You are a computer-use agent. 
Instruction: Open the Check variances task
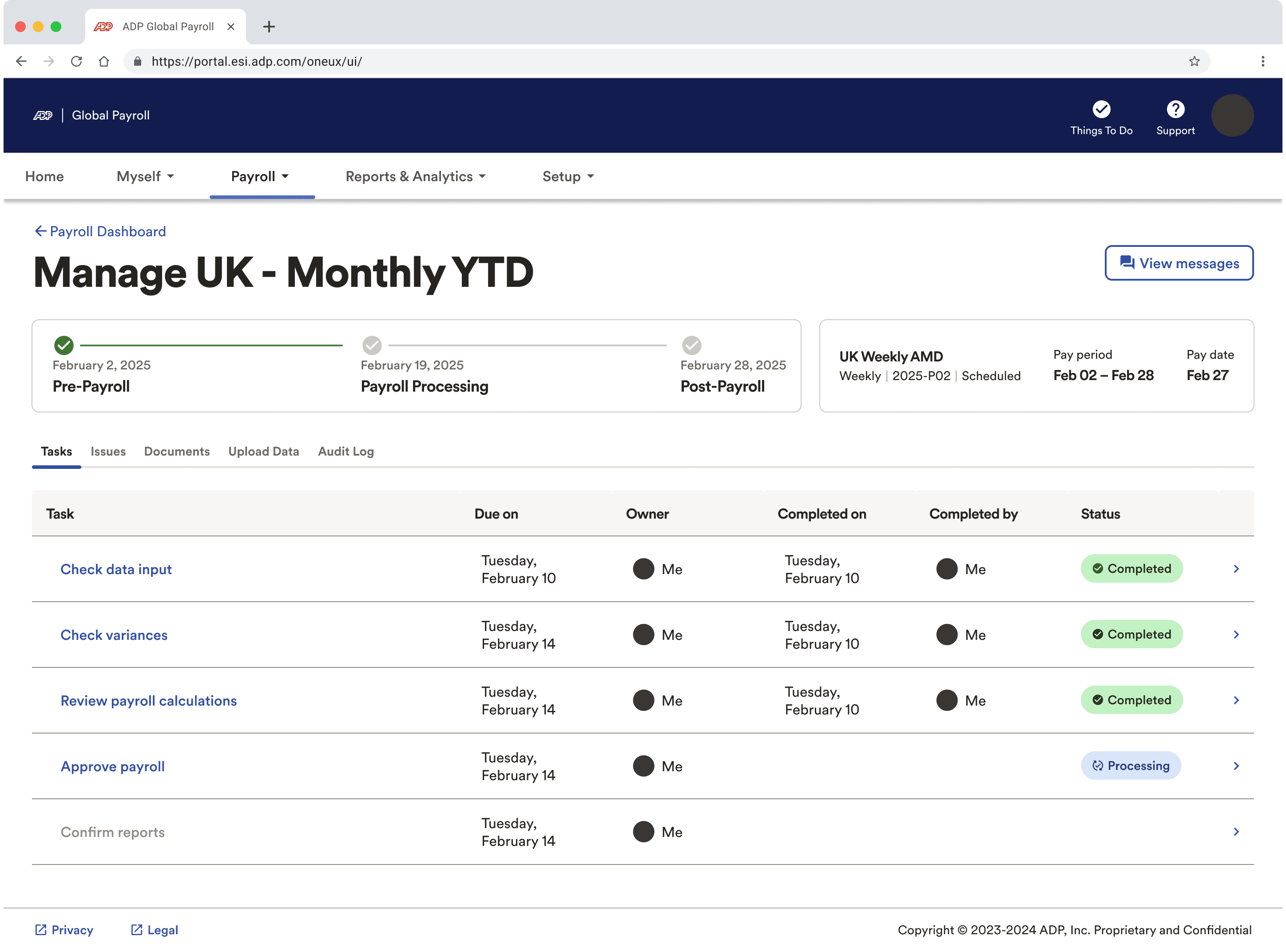pyautogui.click(x=114, y=635)
